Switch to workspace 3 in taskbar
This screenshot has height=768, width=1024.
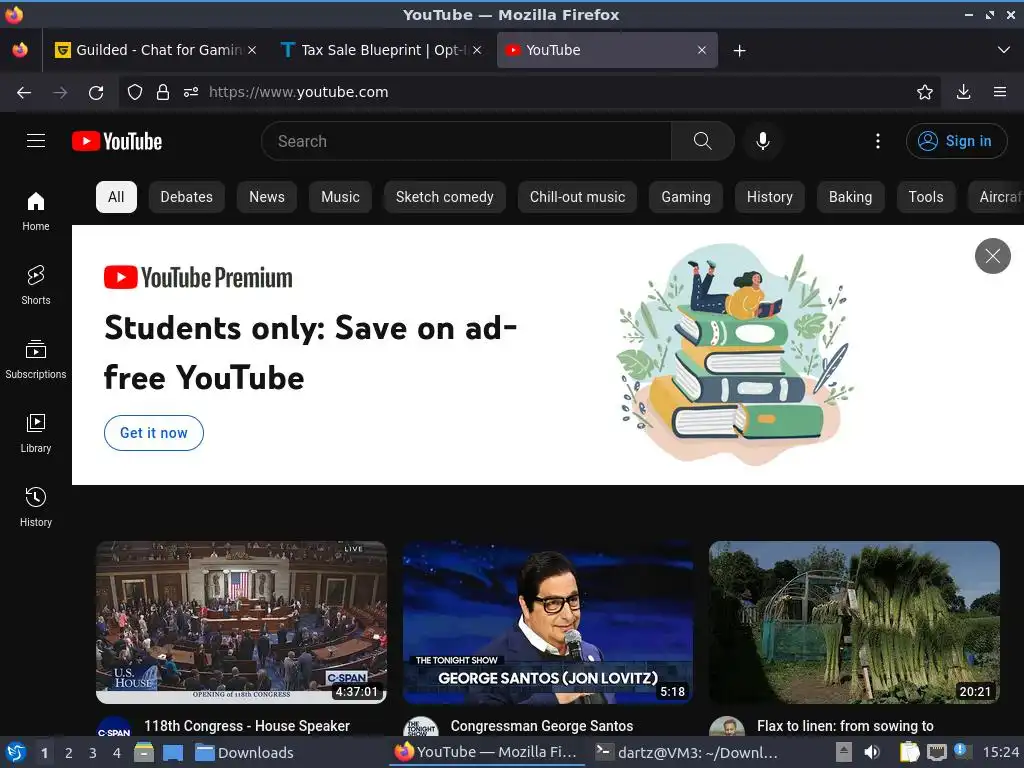tap(93, 753)
